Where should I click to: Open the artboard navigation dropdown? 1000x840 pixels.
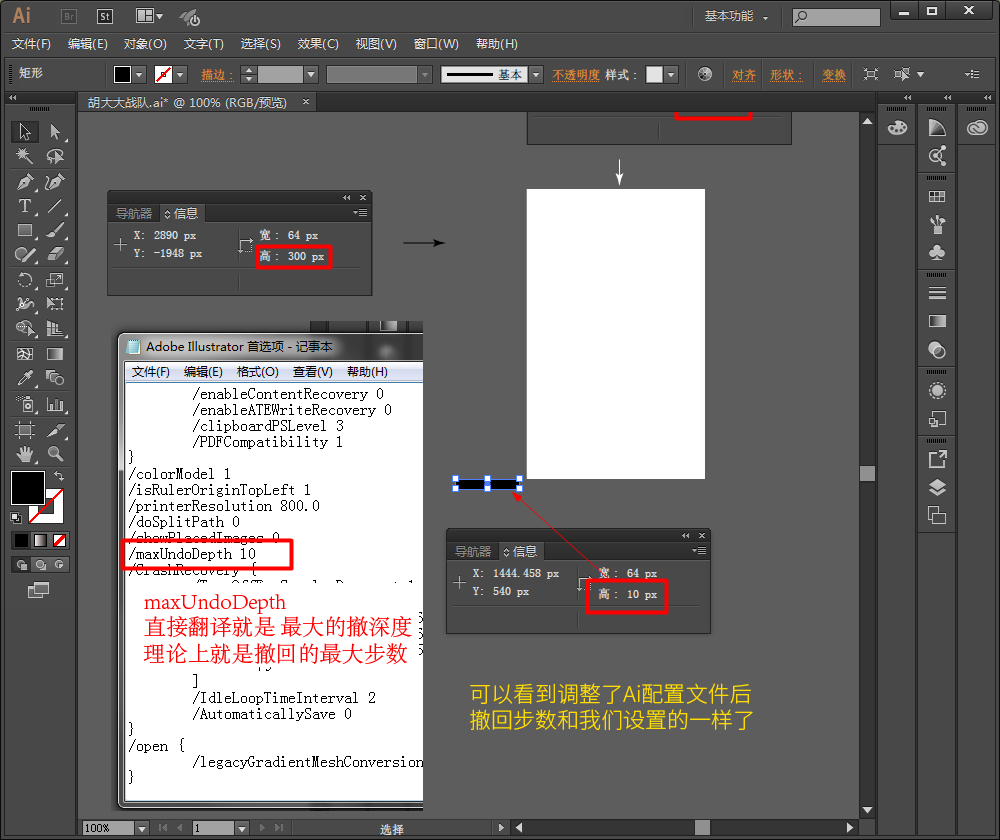click(242, 829)
